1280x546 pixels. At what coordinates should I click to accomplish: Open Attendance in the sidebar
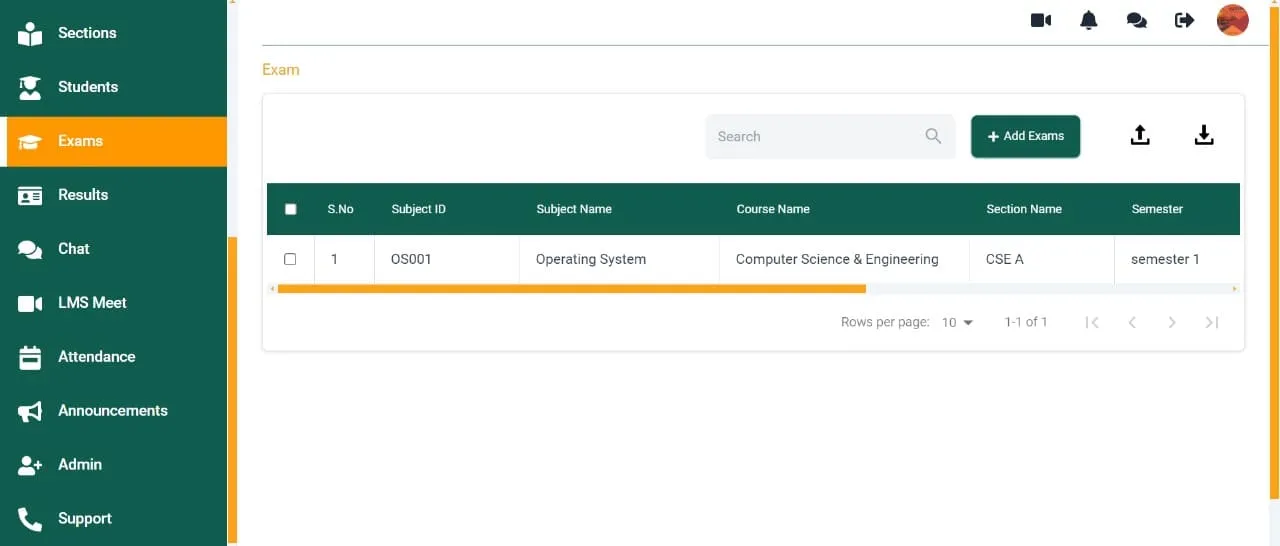coord(113,357)
